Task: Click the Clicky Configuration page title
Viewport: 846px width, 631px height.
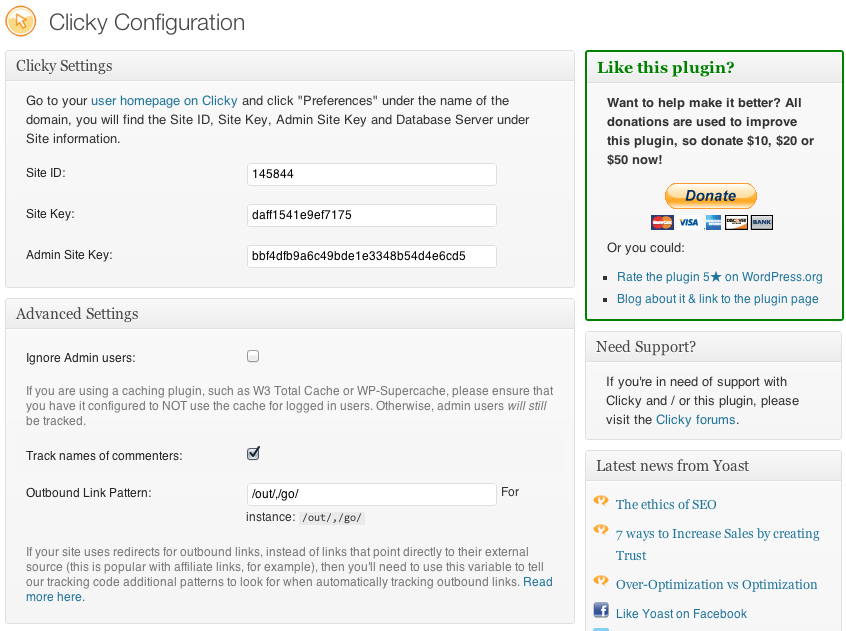Action: click(147, 23)
